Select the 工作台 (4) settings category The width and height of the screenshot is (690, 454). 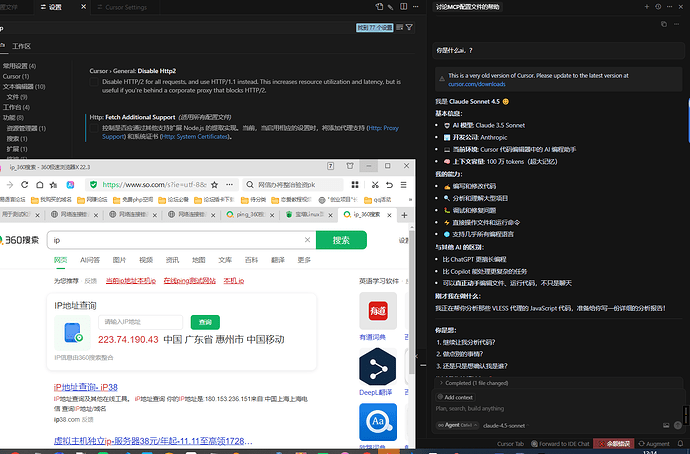[x=16, y=107]
